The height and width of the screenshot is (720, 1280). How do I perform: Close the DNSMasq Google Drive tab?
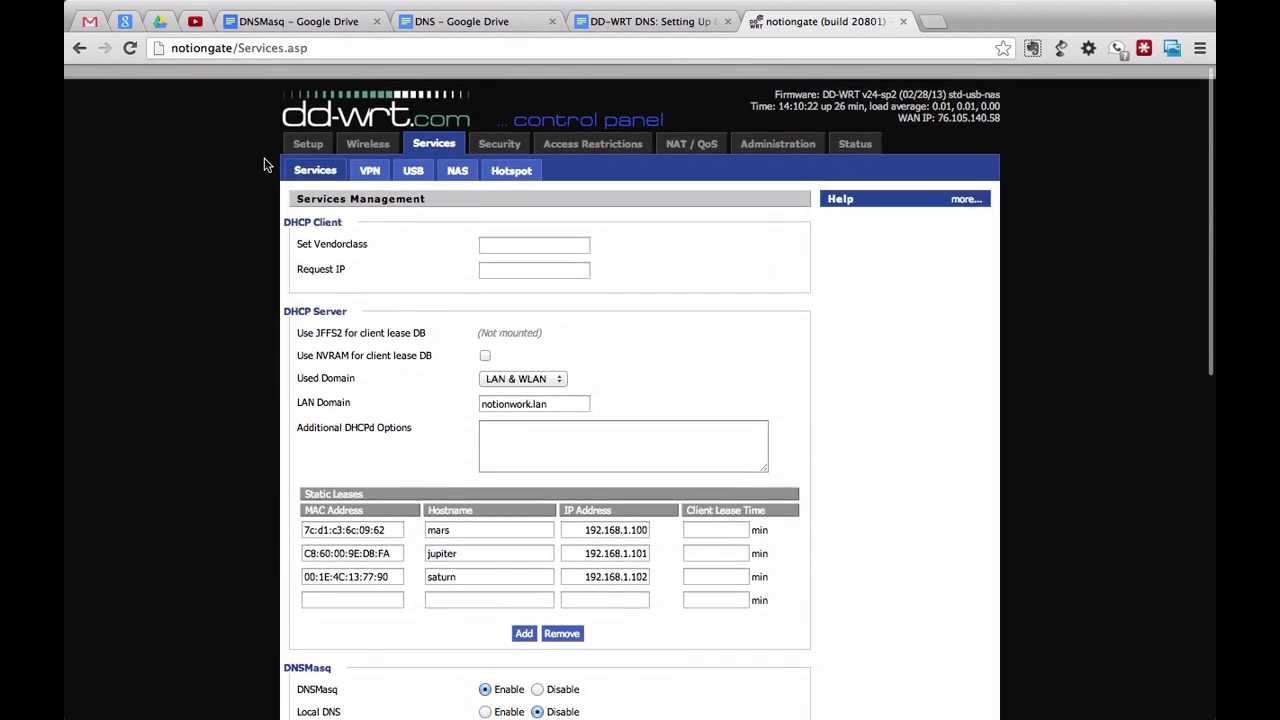point(377,21)
